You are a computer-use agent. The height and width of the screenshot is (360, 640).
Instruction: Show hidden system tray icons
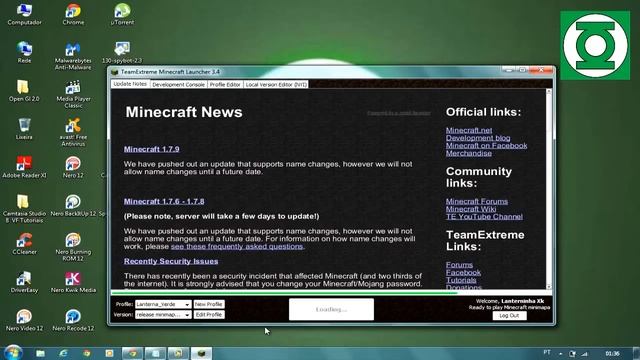pos(561,354)
